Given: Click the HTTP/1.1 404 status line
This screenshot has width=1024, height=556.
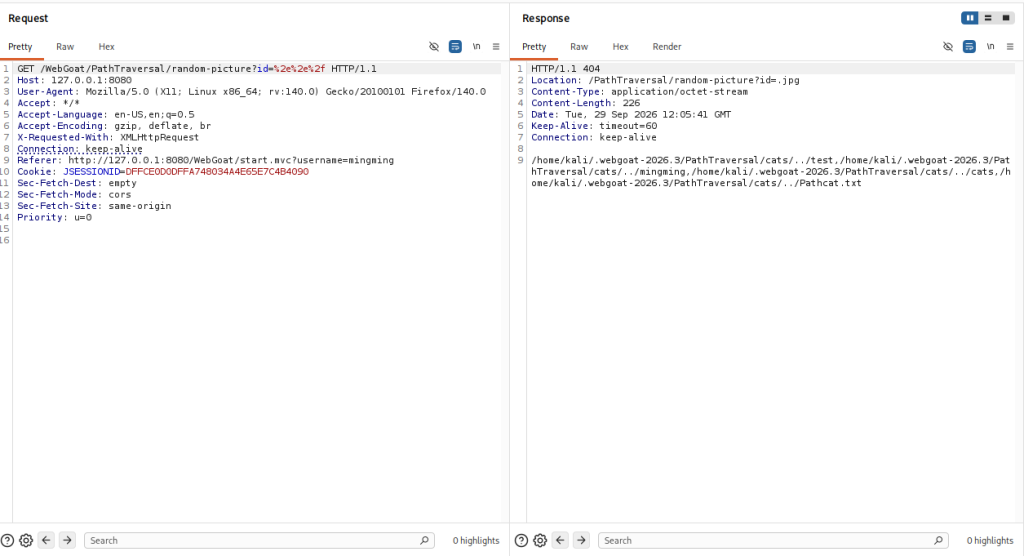Looking at the screenshot, I should click(566, 69).
